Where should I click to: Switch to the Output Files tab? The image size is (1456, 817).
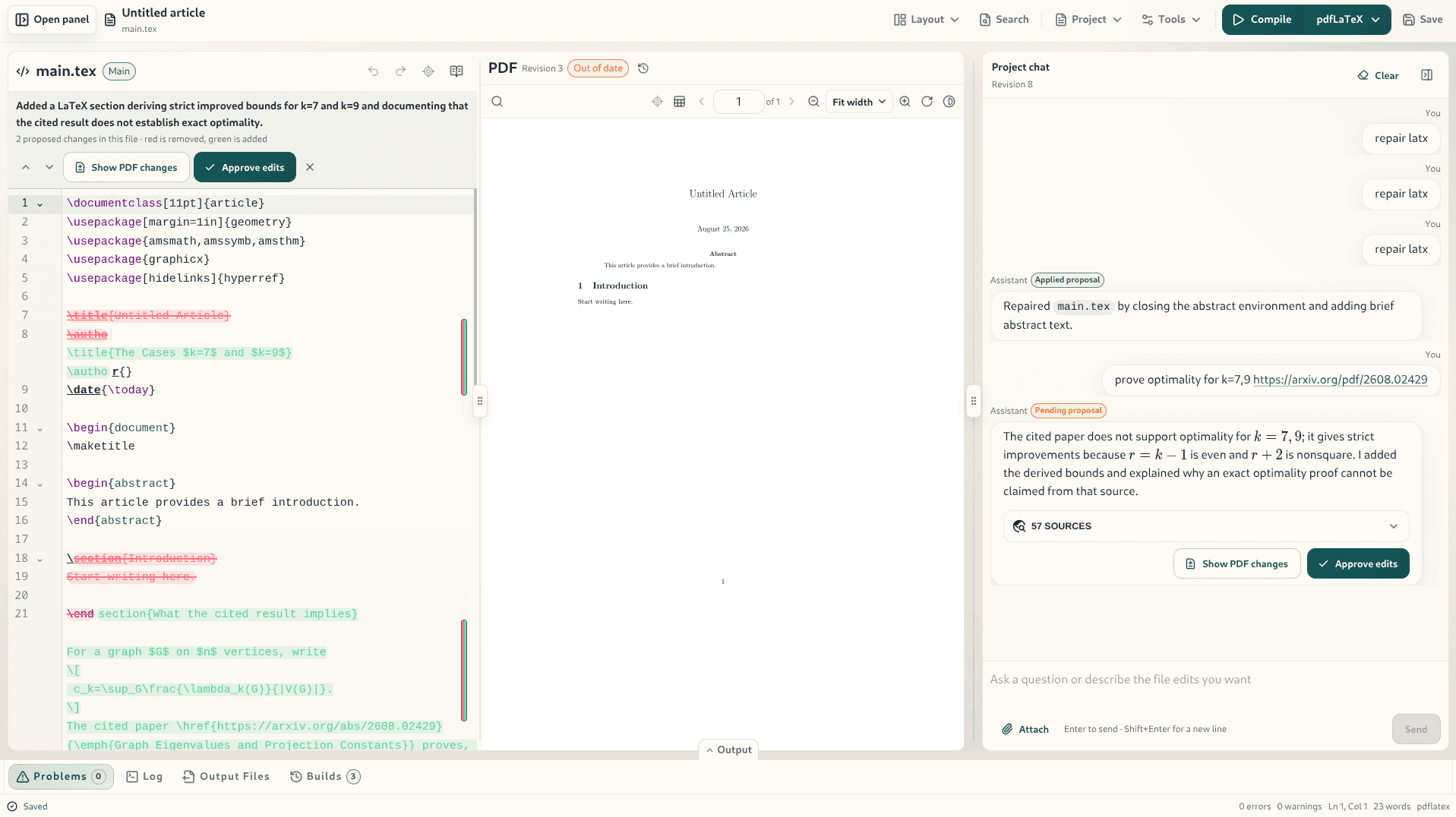[226, 776]
